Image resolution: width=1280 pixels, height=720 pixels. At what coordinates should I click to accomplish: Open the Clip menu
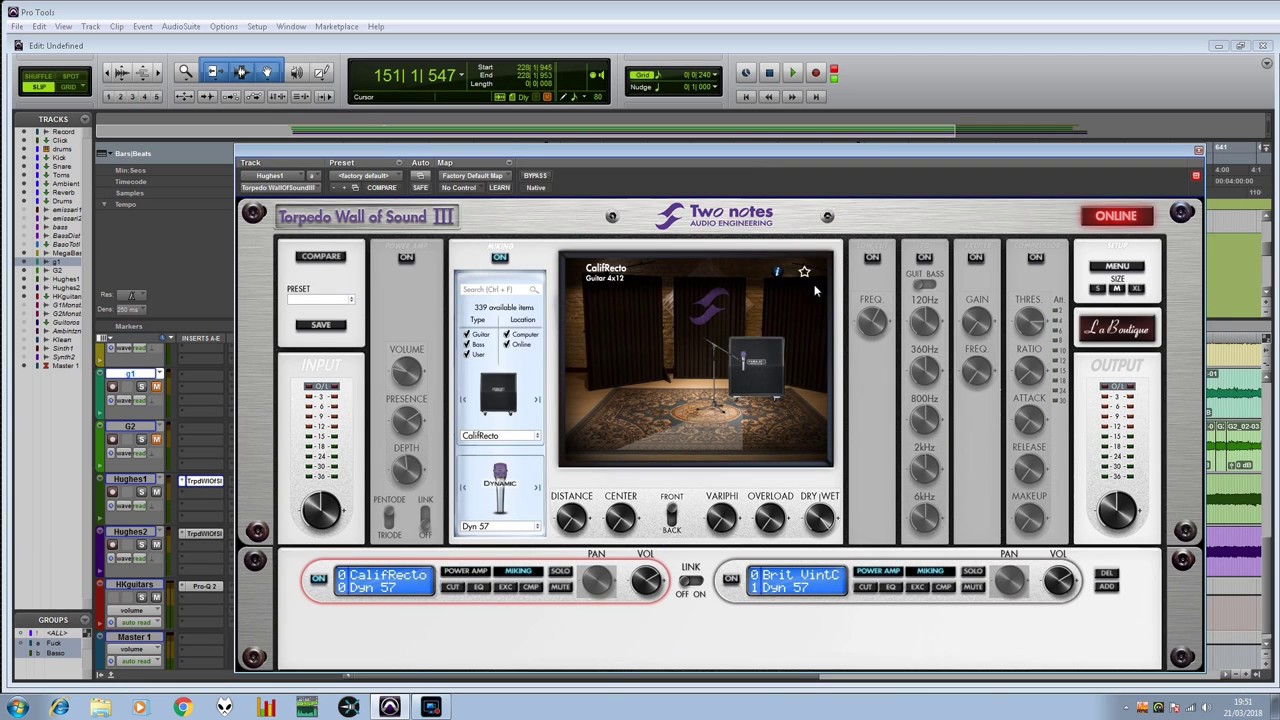click(x=117, y=26)
